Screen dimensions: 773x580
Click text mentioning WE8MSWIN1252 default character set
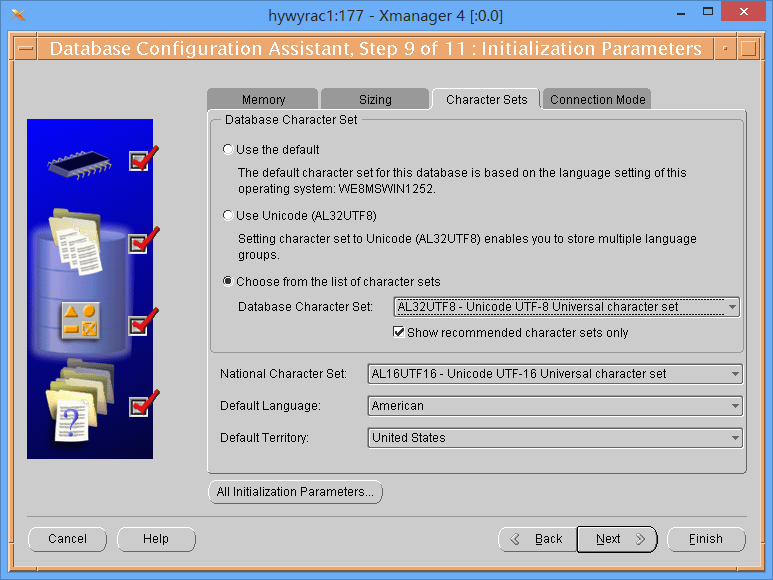click(462, 181)
